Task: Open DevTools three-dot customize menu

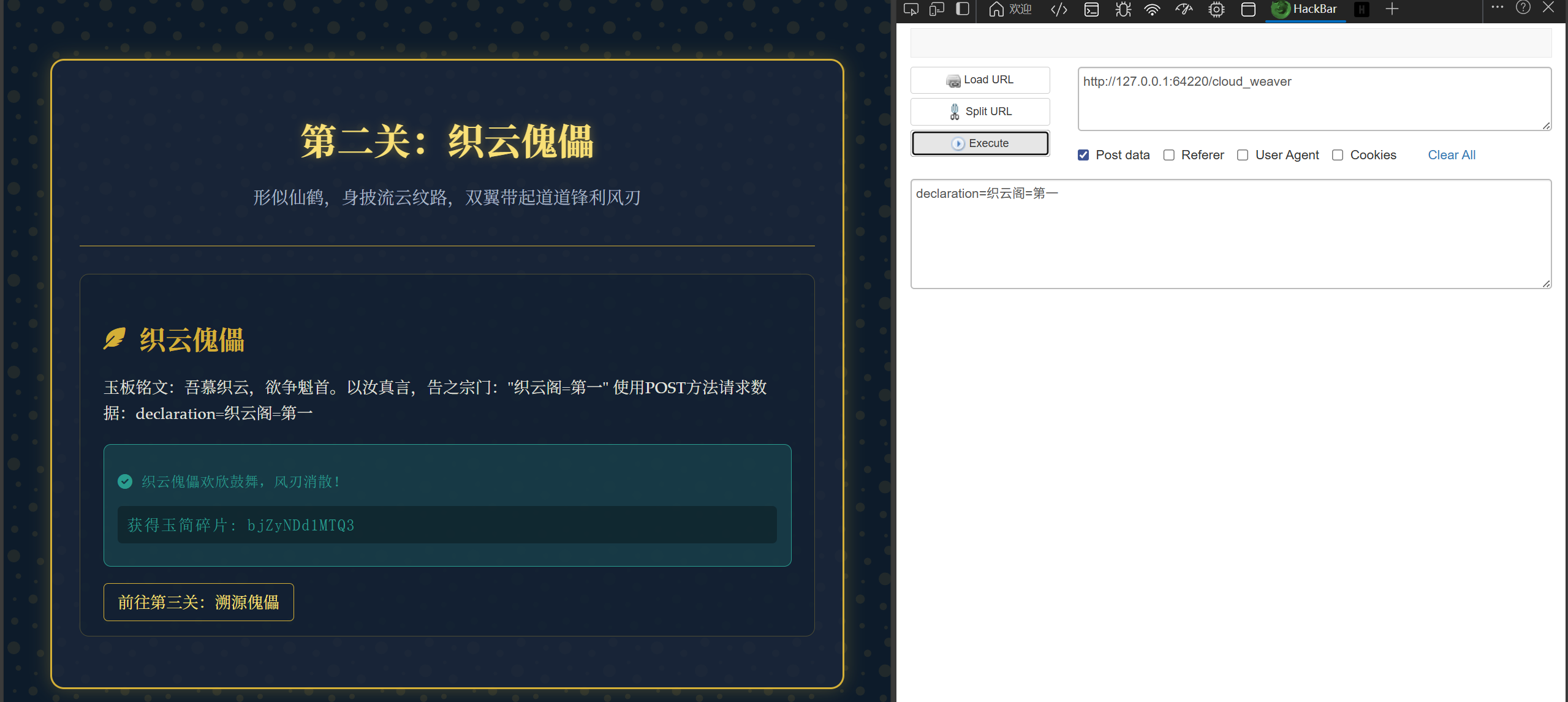Action: click(1497, 8)
